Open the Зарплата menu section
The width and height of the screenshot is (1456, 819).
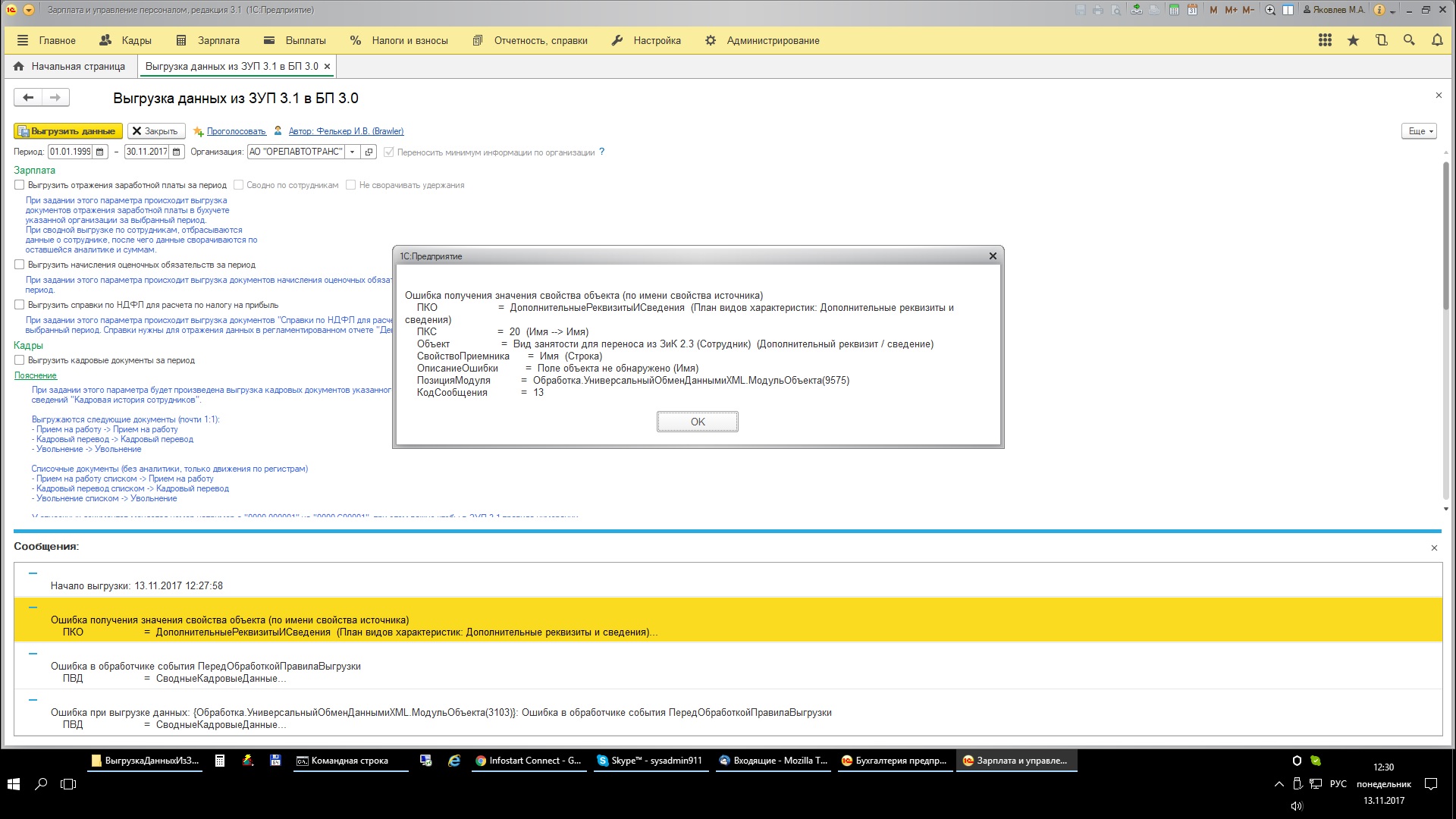click(207, 40)
